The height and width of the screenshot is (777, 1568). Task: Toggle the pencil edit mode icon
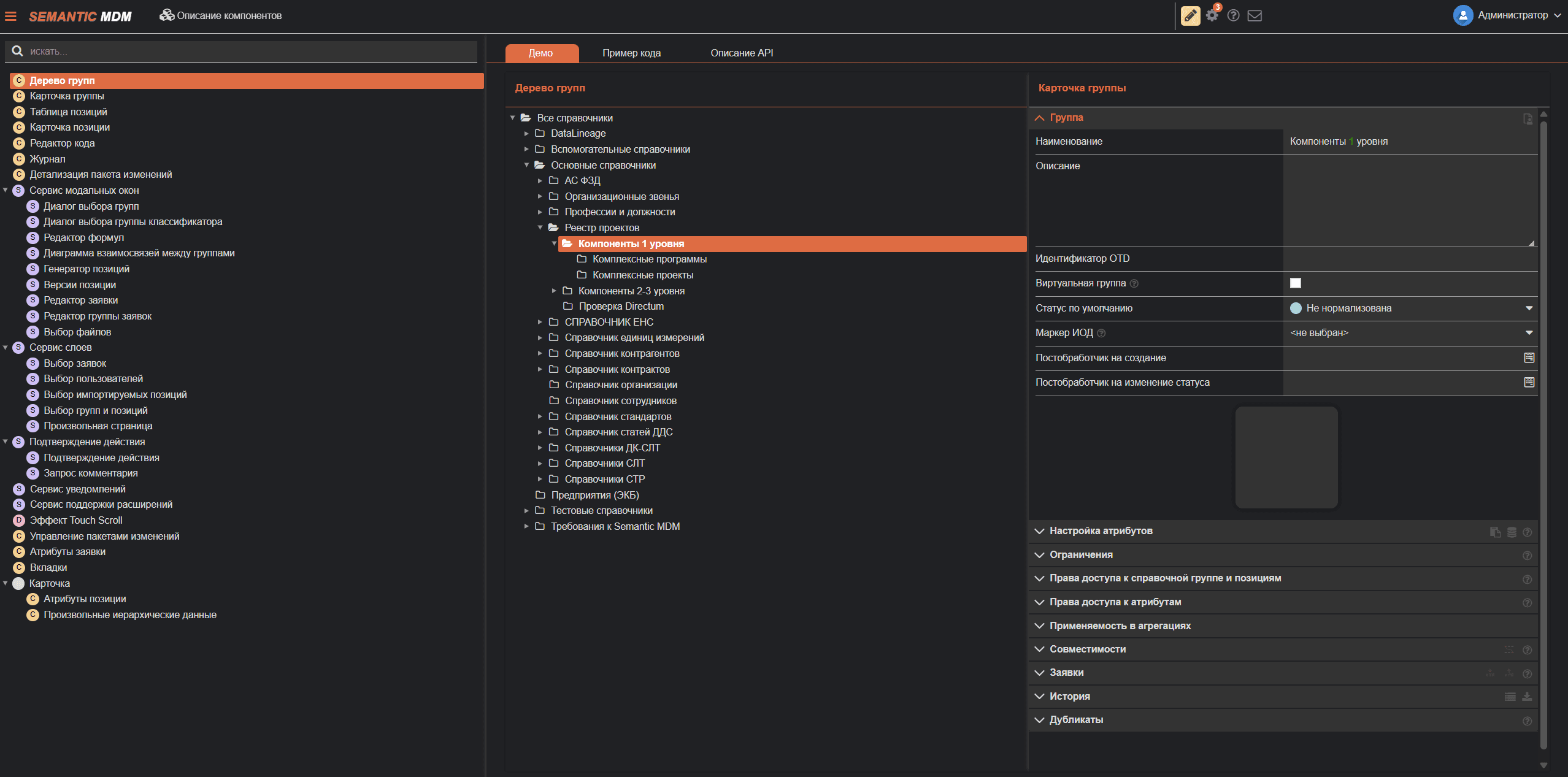pos(1190,16)
